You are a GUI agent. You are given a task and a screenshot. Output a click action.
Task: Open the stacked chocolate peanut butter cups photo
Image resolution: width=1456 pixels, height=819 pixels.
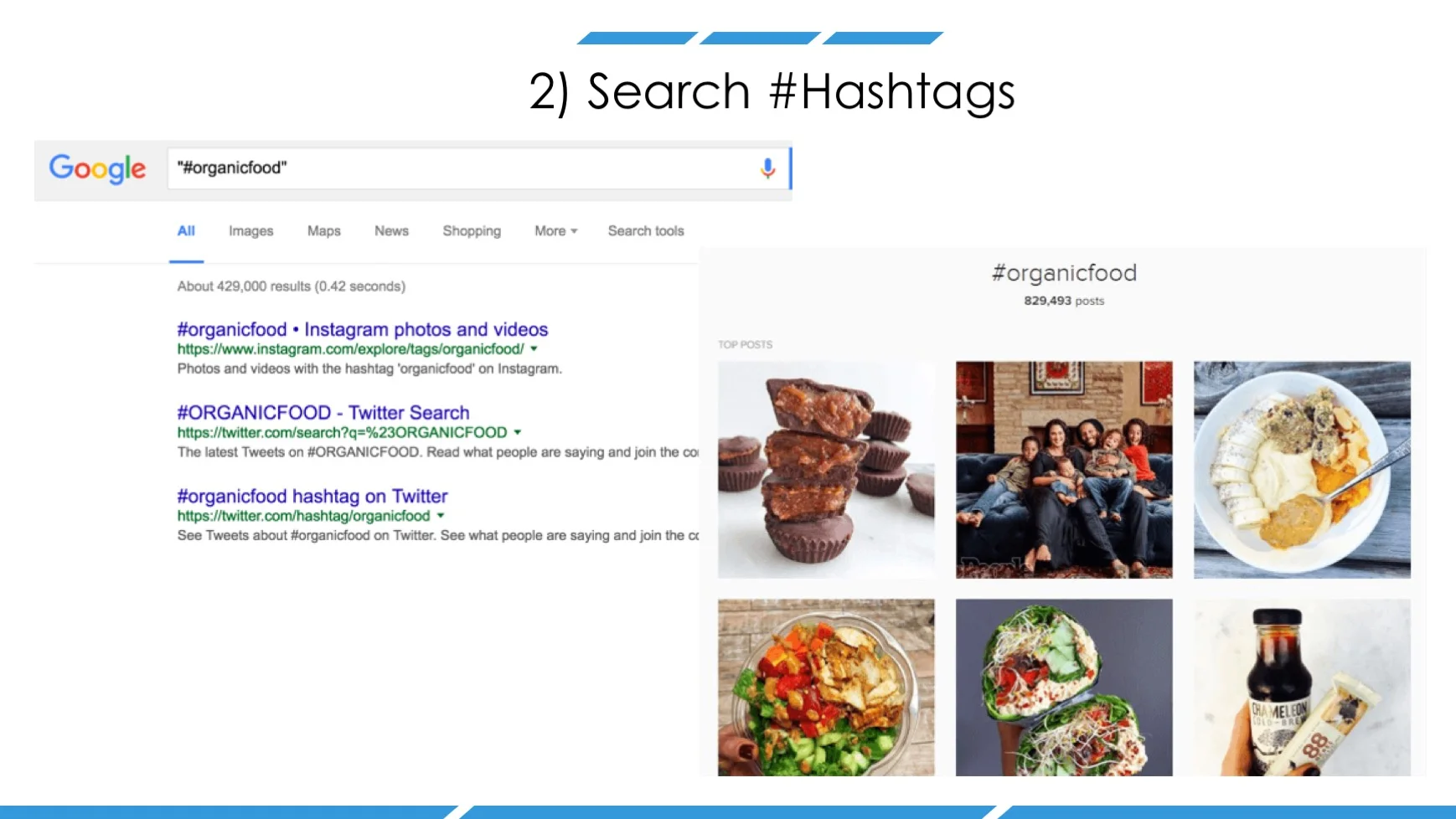[x=826, y=470]
